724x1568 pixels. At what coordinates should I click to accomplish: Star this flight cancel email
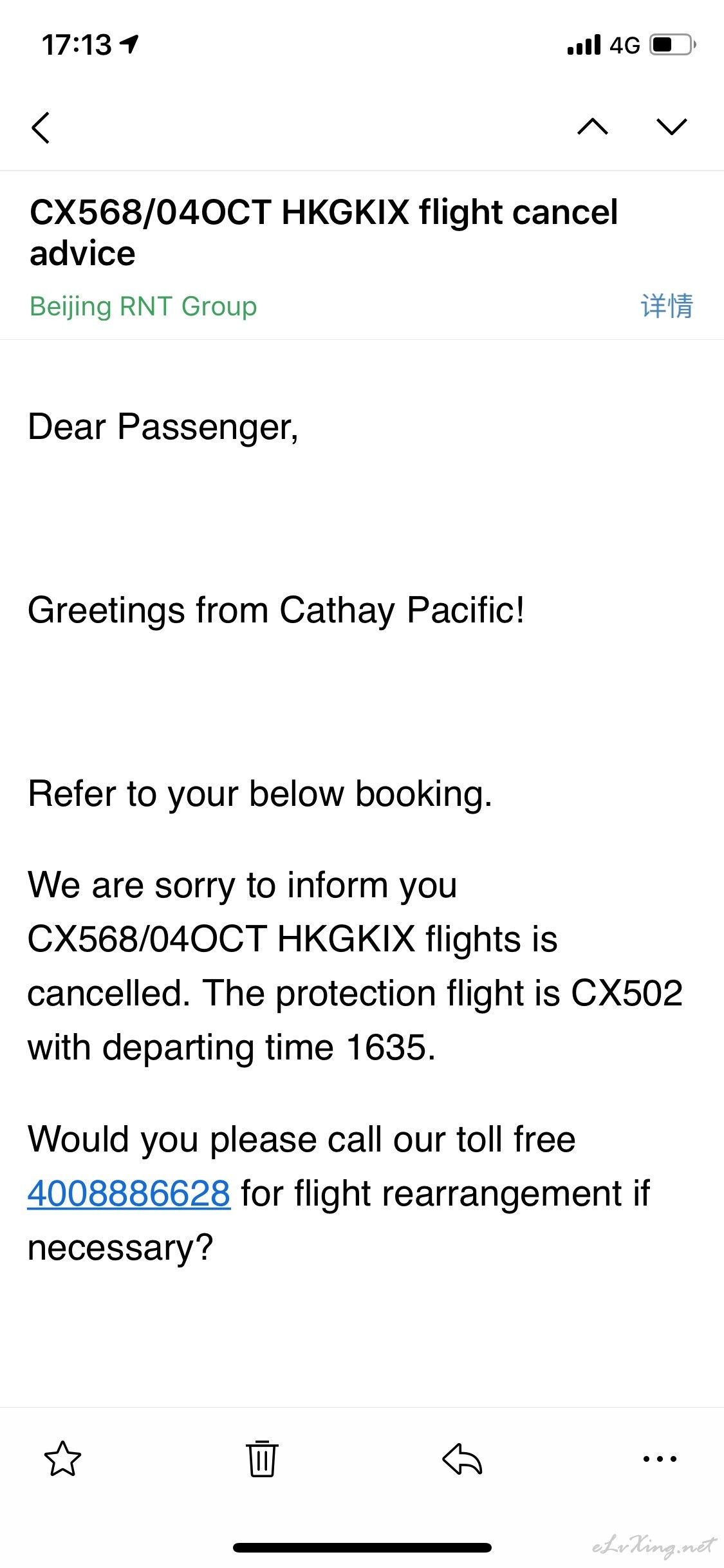click(63, 1459)
